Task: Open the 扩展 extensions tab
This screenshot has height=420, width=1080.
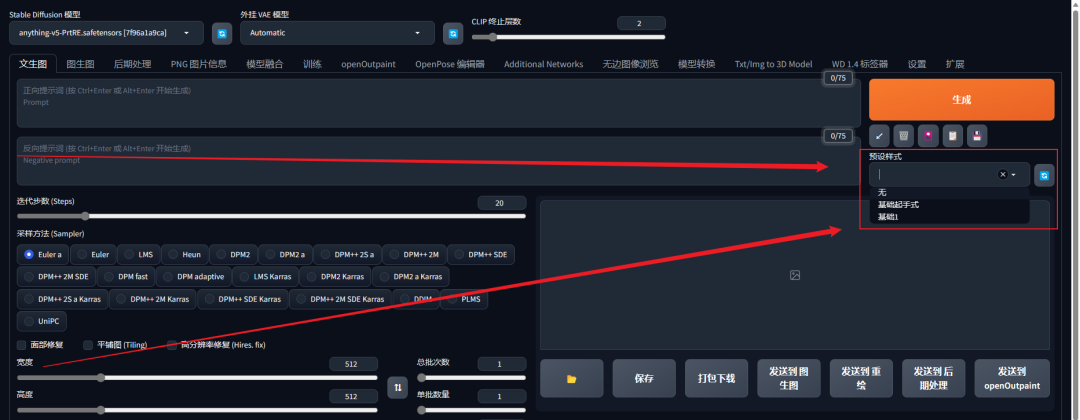Action: 955,64
